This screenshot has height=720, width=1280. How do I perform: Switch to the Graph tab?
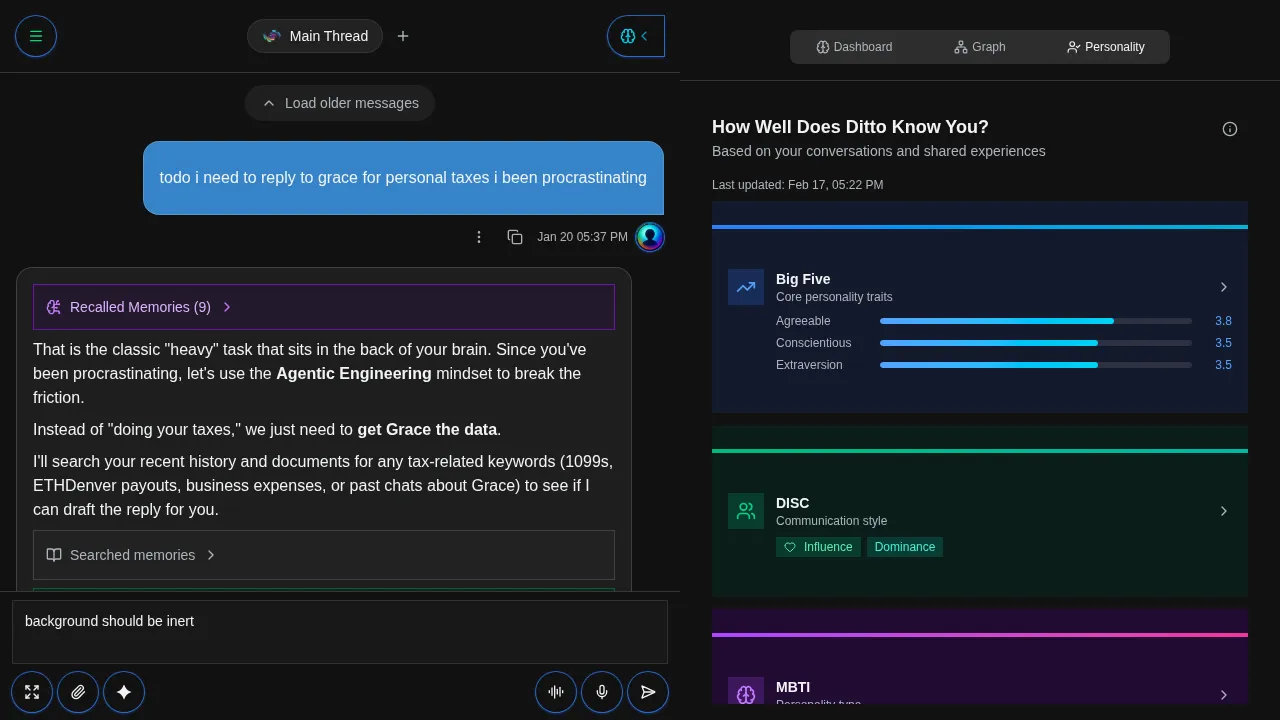coord(979,47)
